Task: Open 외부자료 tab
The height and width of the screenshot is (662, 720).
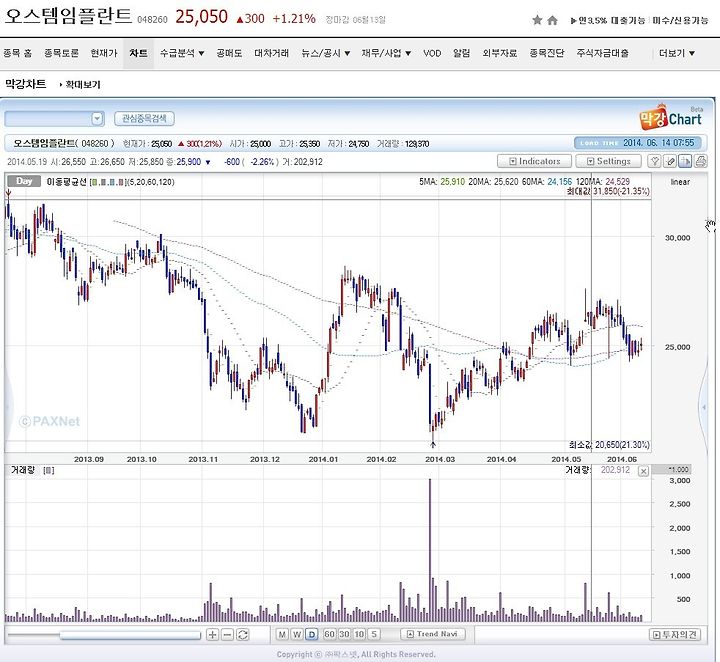Action: click(500, 53)
